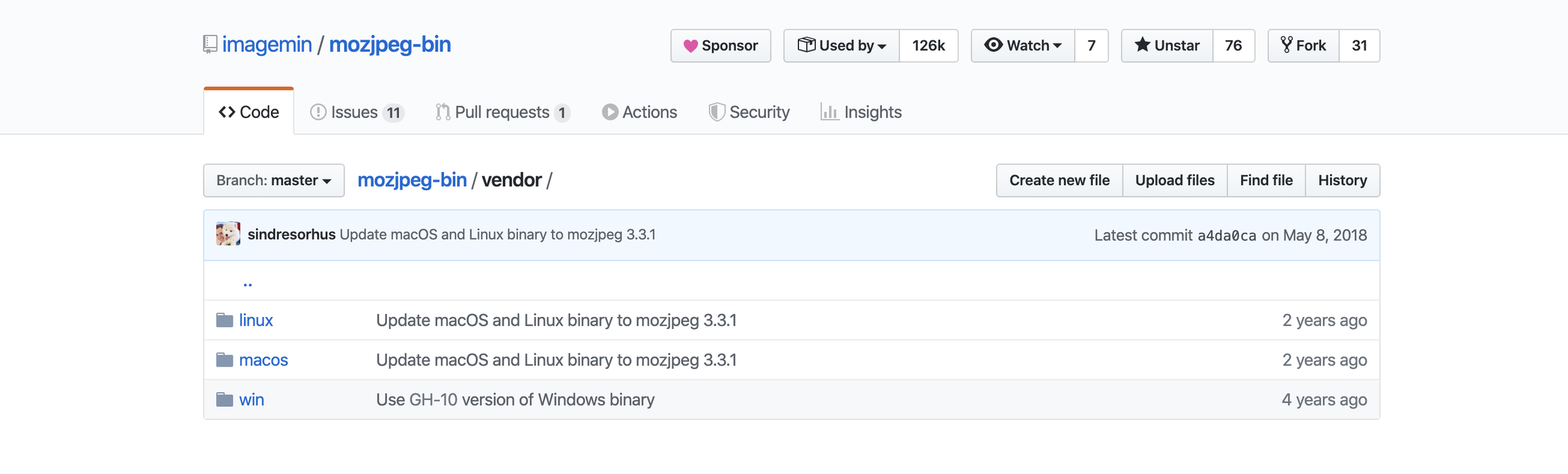Switch to the Code tab
Screen dimensions: 1568x474
tap(248, 112)
